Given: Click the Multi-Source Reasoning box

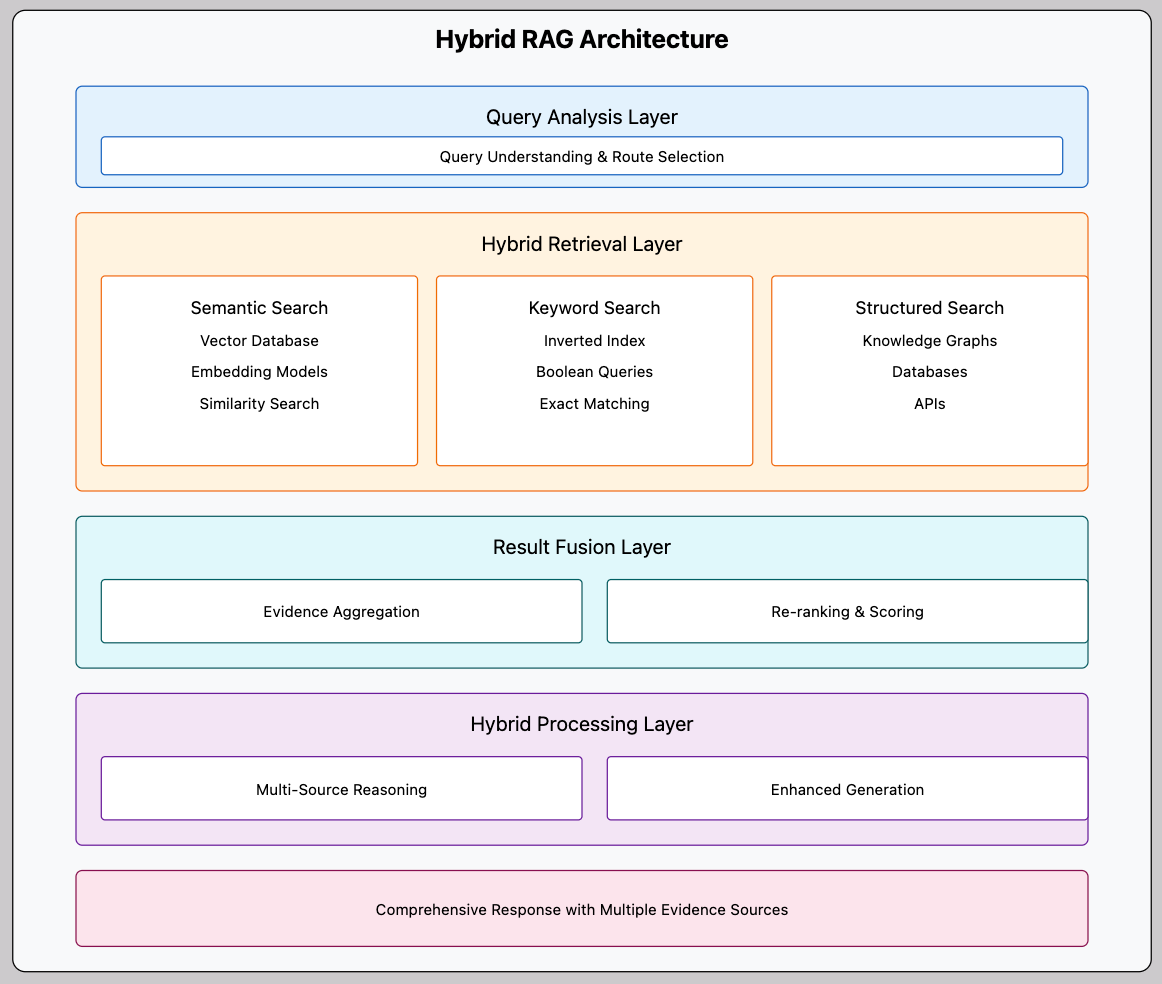Looking at the screenshot, I should 341,789.
